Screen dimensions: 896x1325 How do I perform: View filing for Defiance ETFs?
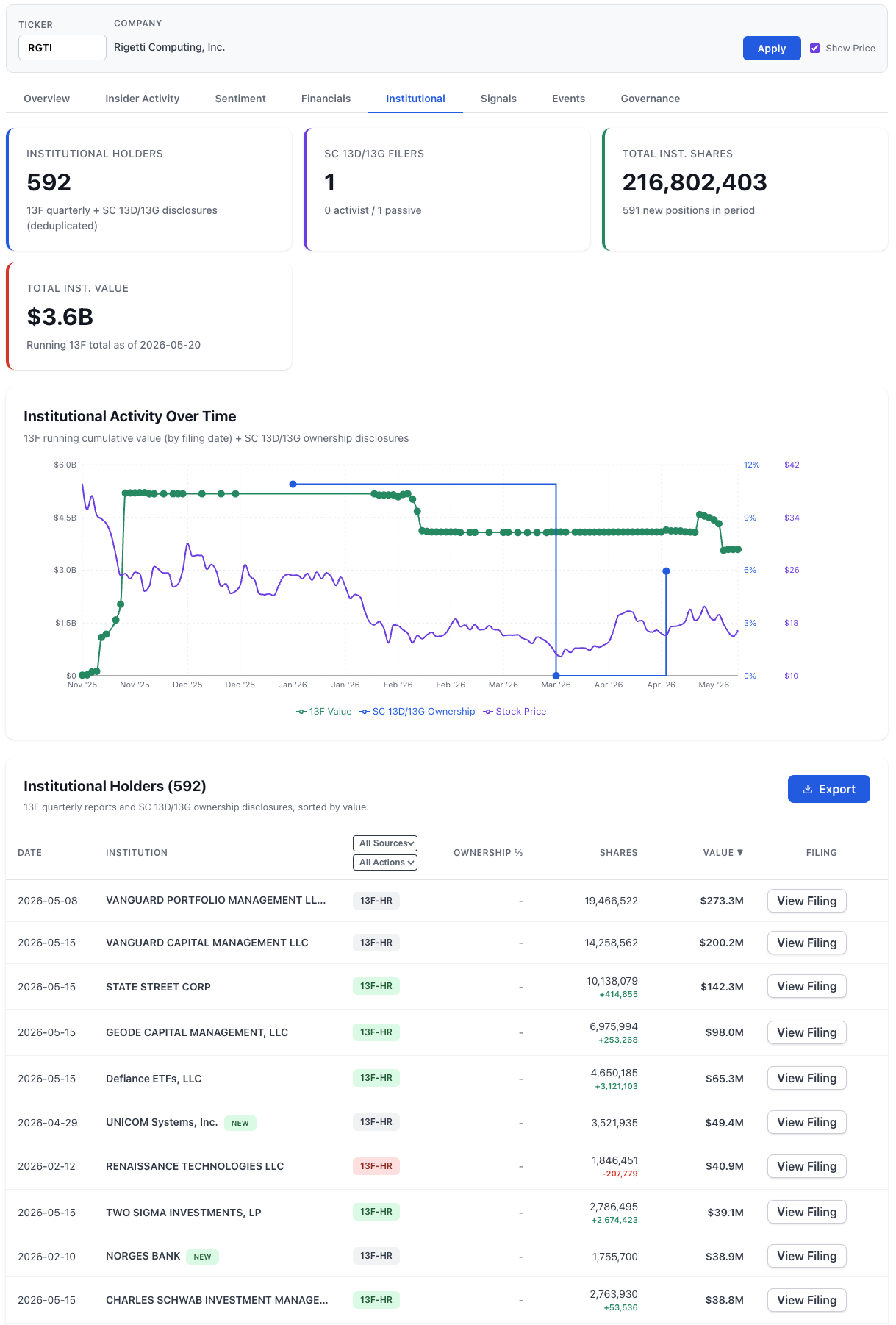[x=807, y=1078]
